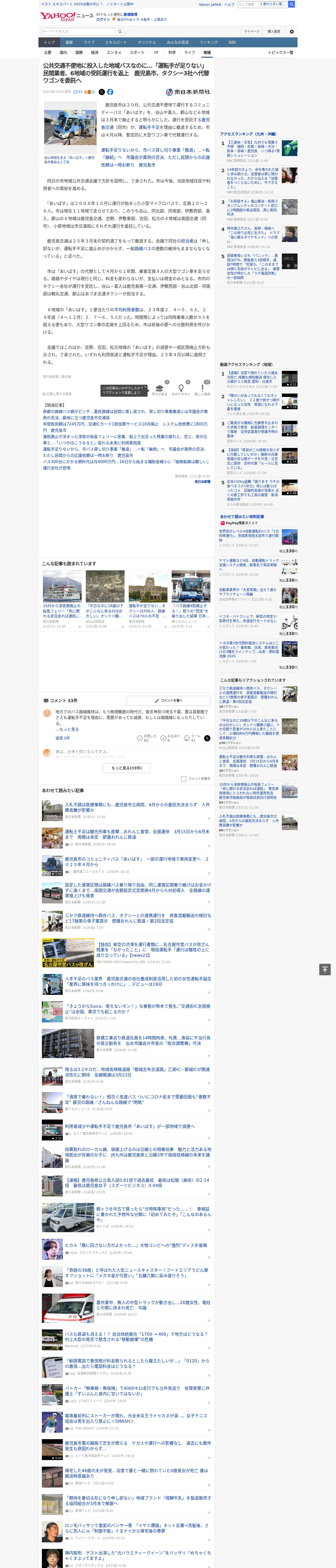Close the reaction tooltip popup

pos(146,387)
